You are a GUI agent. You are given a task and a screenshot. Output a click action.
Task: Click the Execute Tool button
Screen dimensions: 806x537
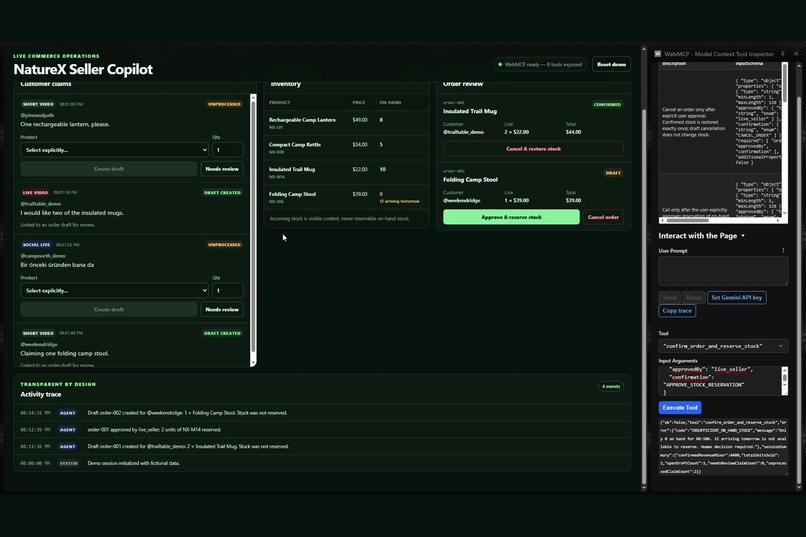(680, 408)
